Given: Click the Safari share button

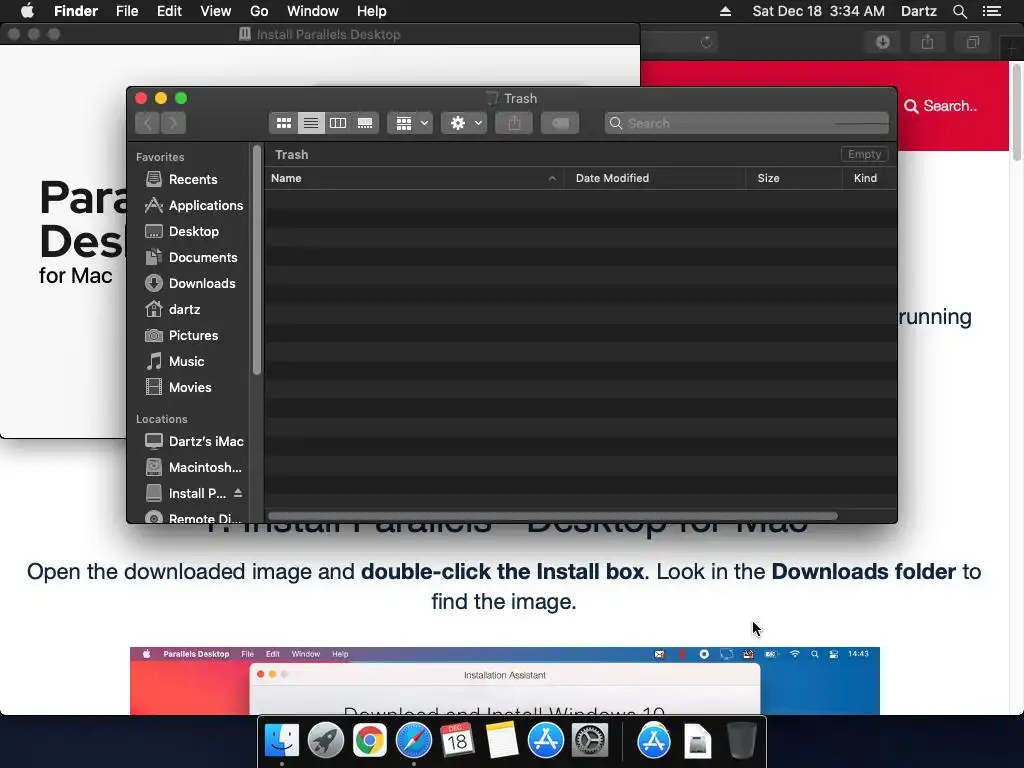Looking at the screenshot, I should tap(927, 42).
